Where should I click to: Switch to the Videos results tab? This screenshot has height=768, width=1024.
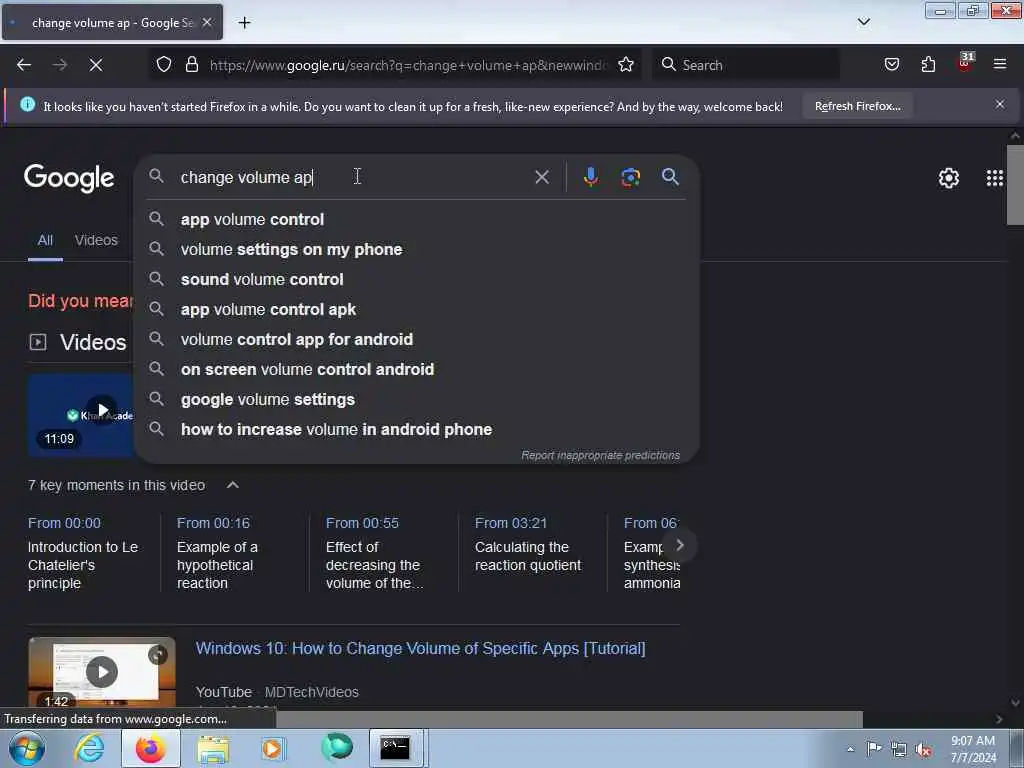click(x=96, y=240)
